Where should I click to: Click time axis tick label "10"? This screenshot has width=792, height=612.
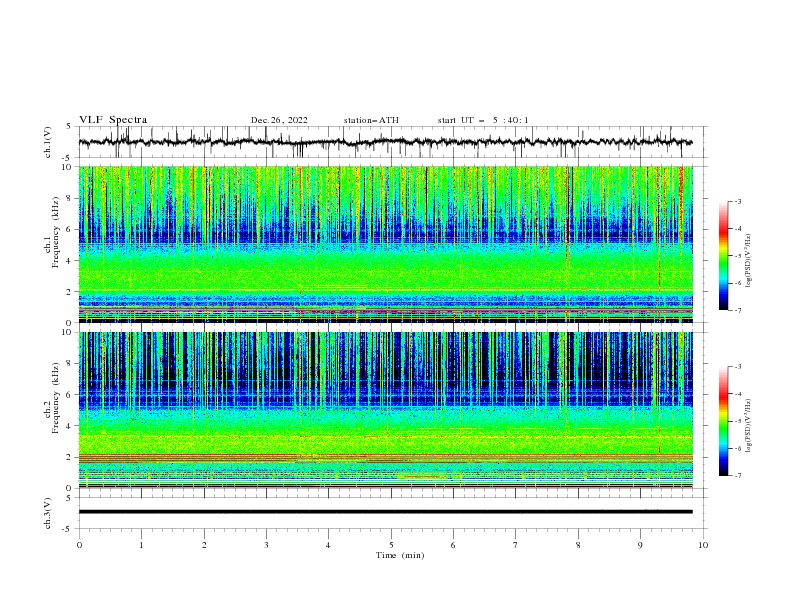[703, 545]
